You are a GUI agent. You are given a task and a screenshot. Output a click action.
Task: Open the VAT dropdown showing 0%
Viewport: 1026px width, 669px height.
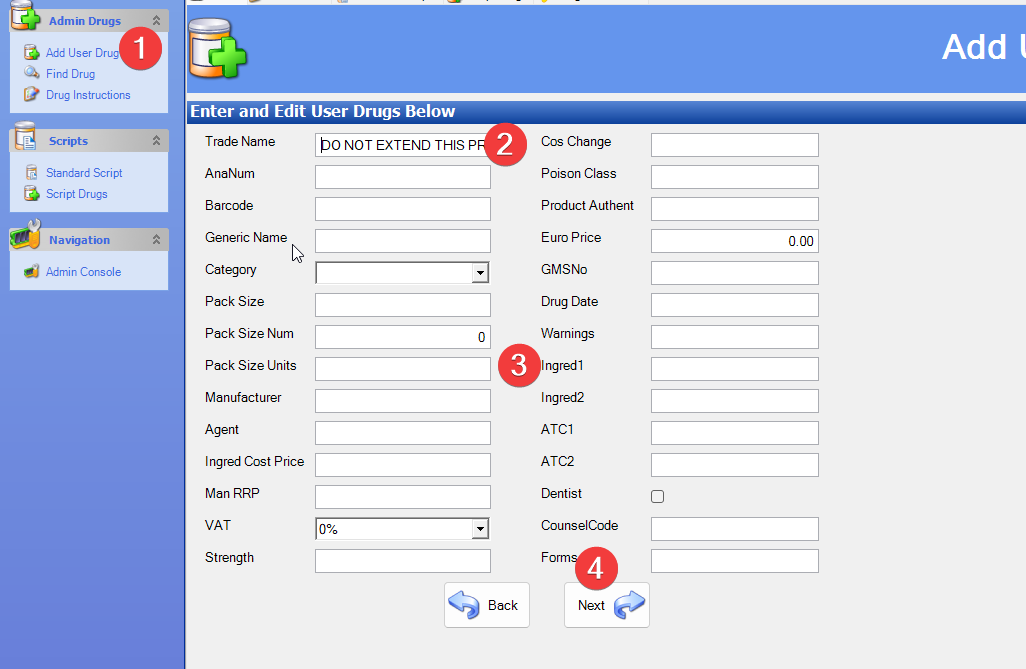(480, 529)
